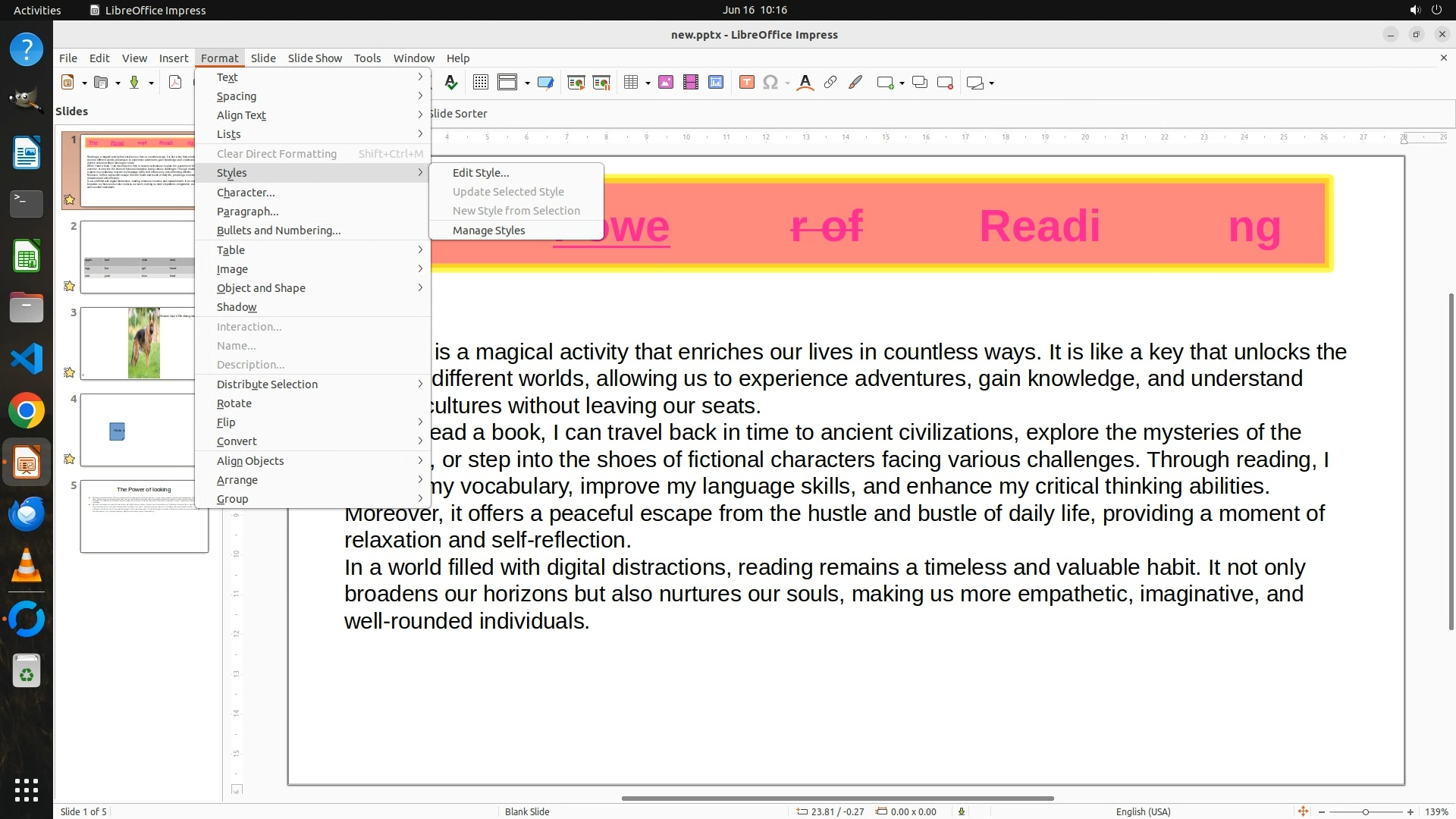Click the Delete Slide toolbar icon

coord(945,83)
